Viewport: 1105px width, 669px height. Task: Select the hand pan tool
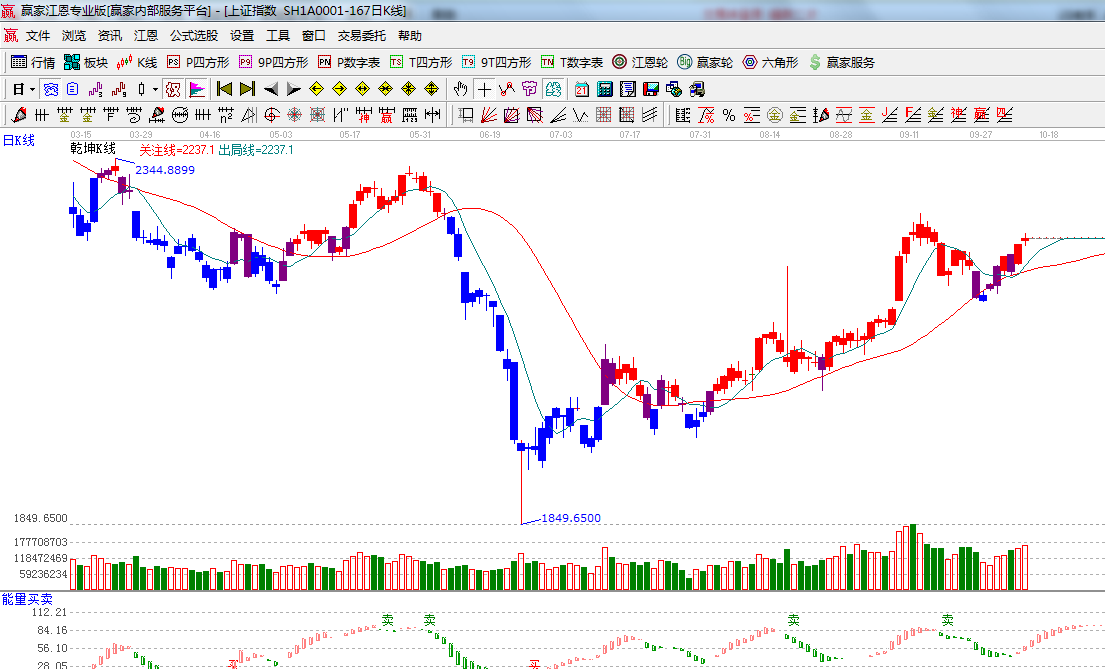(460, 89)
